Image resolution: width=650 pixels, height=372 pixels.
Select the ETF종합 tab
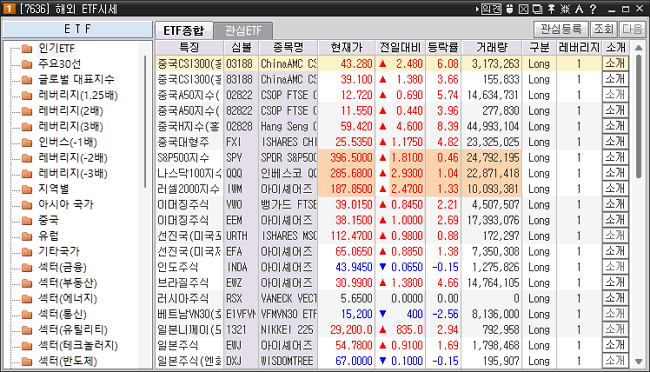point(184,31)
